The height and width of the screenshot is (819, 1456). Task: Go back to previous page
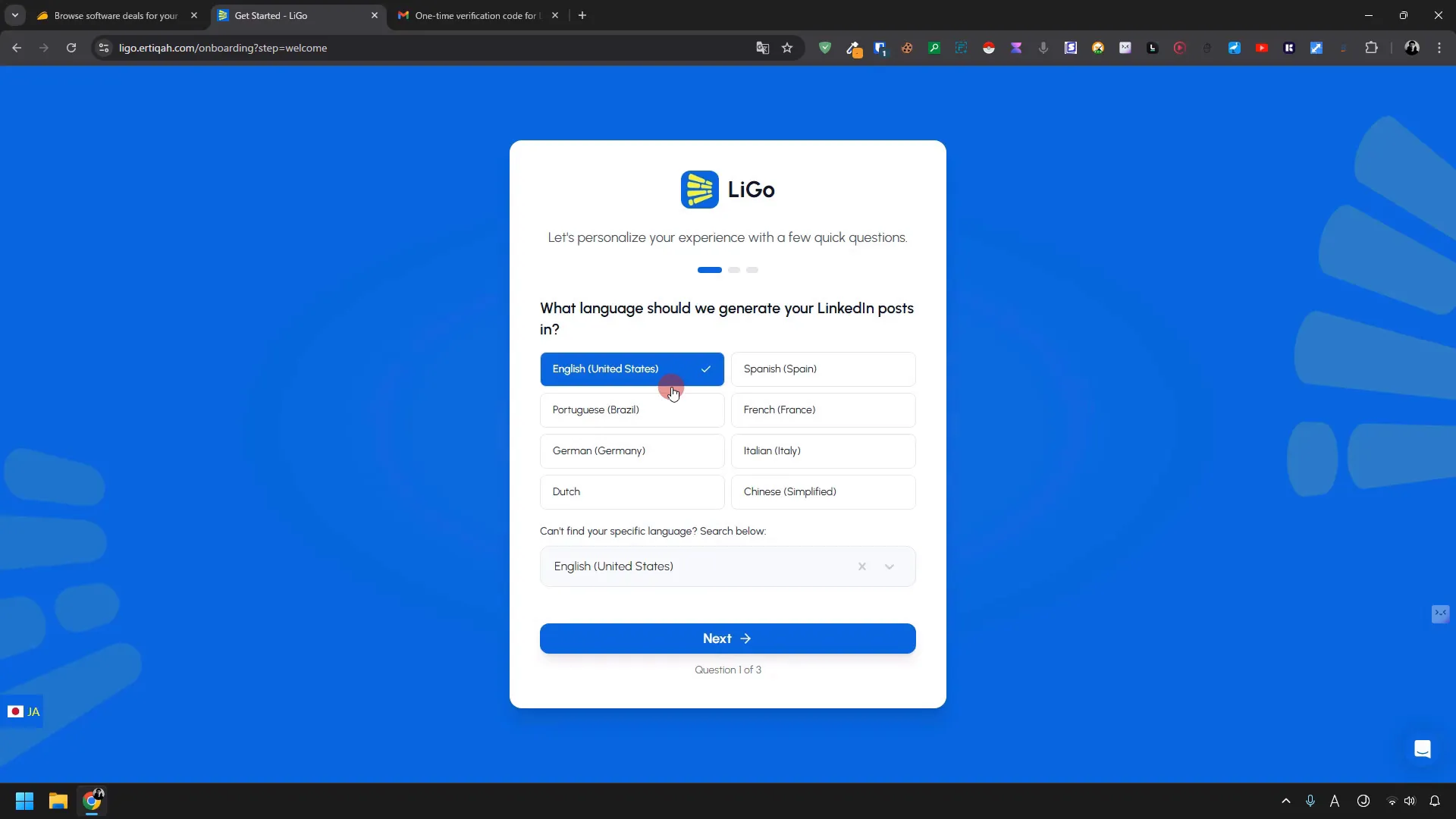click(x=17, y=48)
